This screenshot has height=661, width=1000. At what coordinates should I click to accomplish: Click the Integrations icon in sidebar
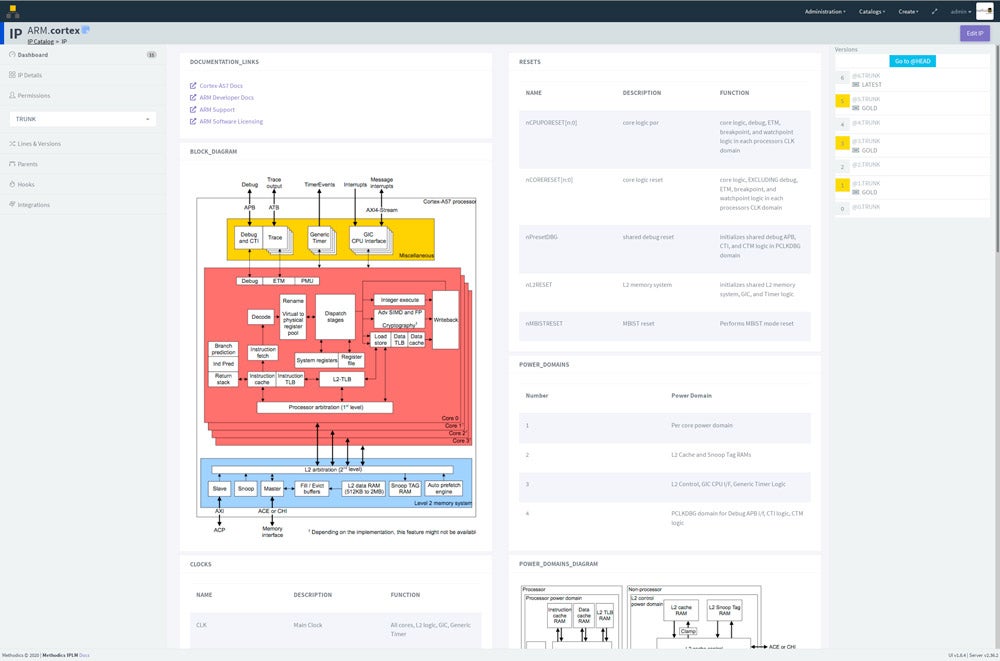[12, 204]
